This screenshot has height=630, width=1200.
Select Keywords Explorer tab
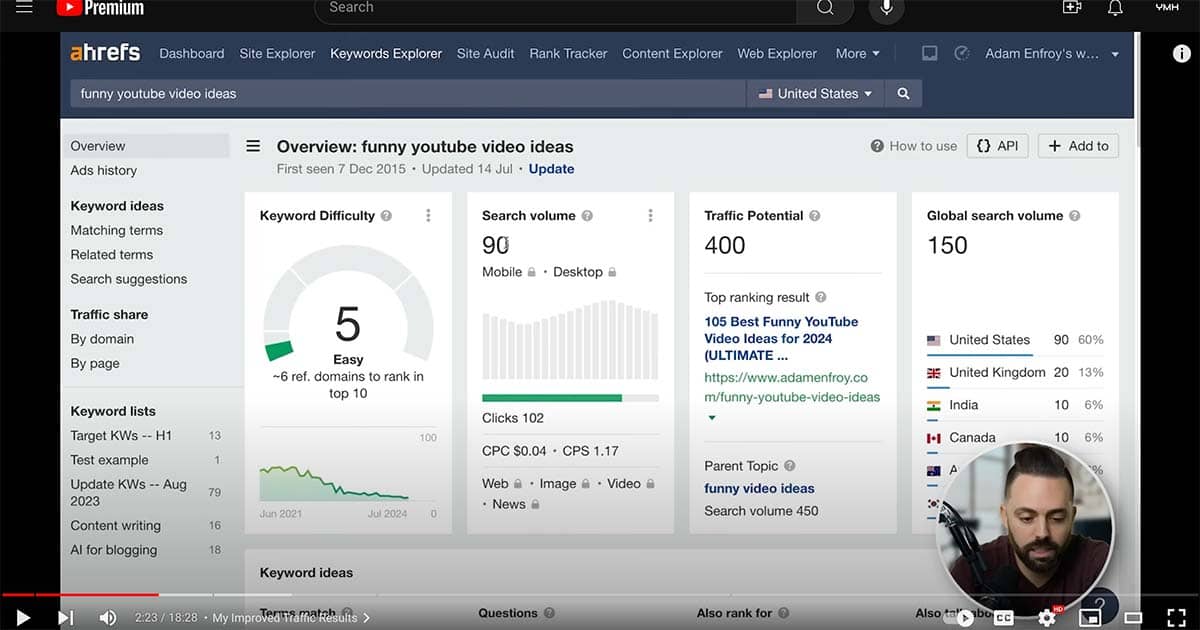click(386, 54)
